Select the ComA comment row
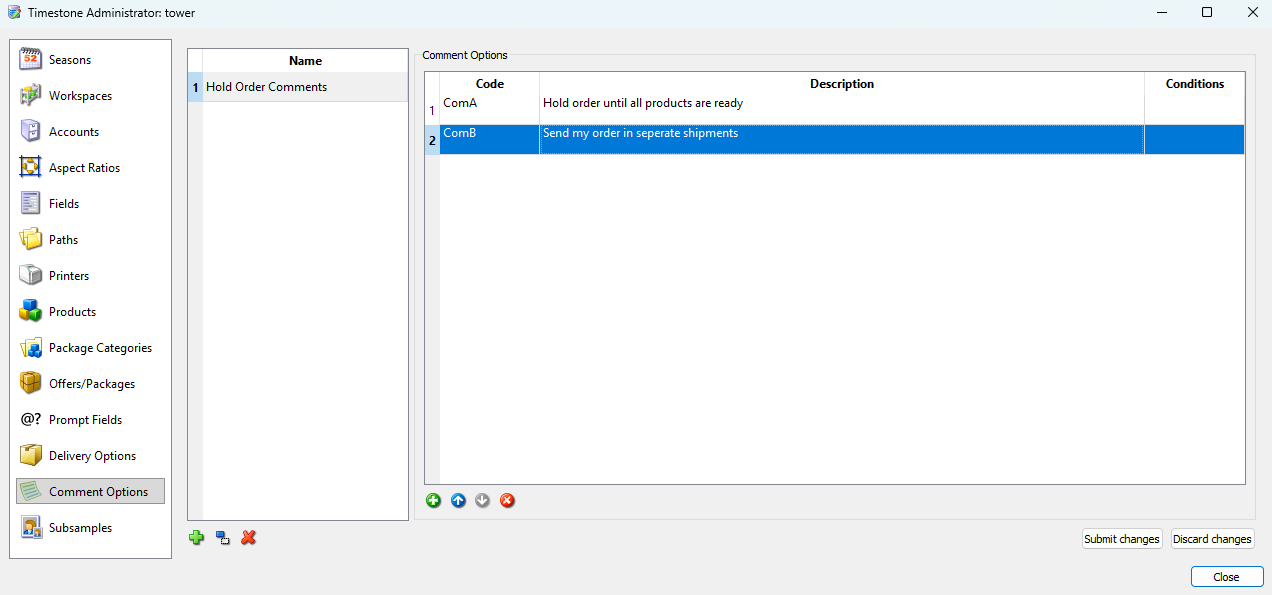This screenshot has width=1272, height=595. click(700, 102)
